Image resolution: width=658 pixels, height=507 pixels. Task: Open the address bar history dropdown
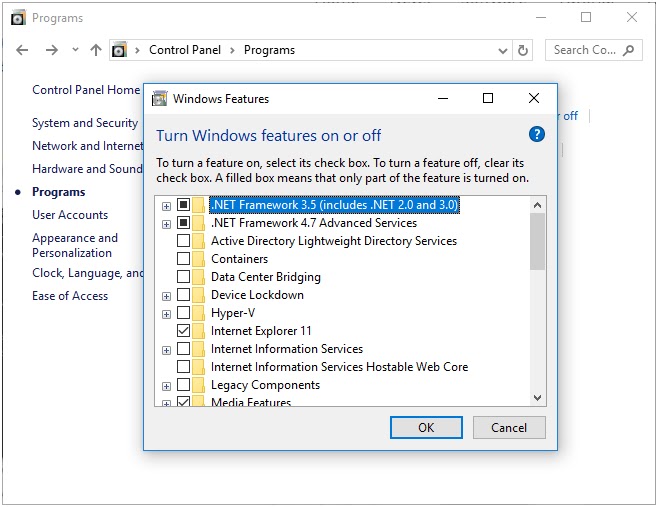[x=503, y=51]
